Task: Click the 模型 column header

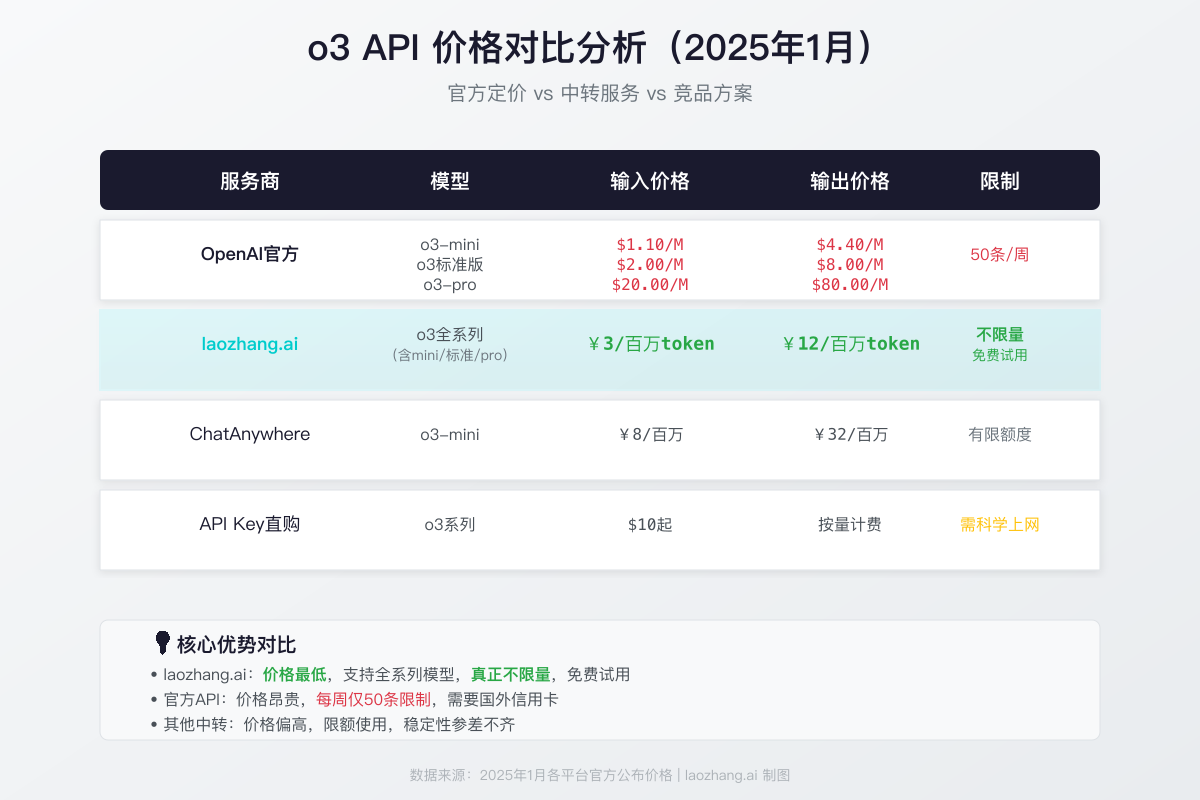Action: 450,181
